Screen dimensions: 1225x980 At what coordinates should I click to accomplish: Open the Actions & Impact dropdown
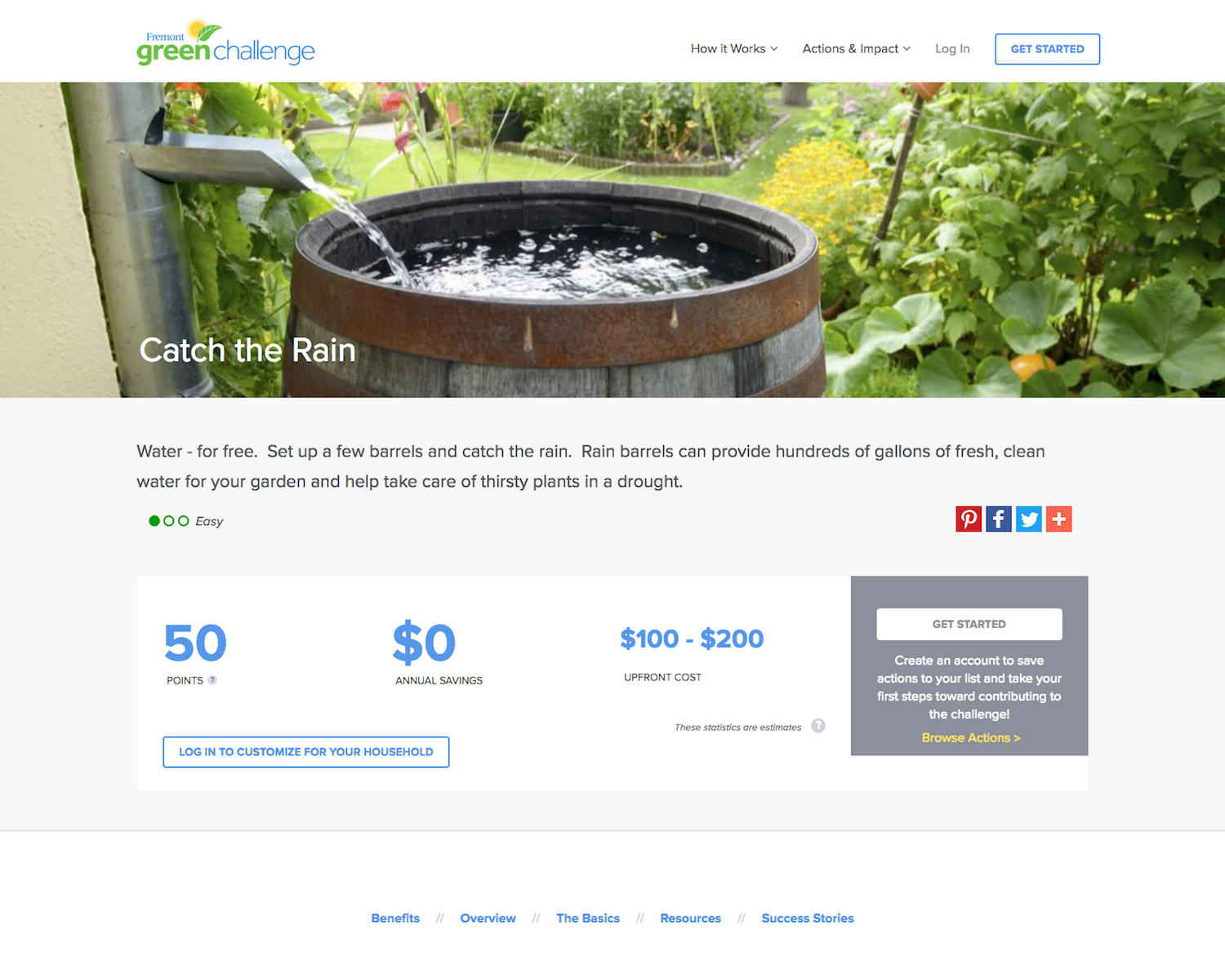(856, 49)
